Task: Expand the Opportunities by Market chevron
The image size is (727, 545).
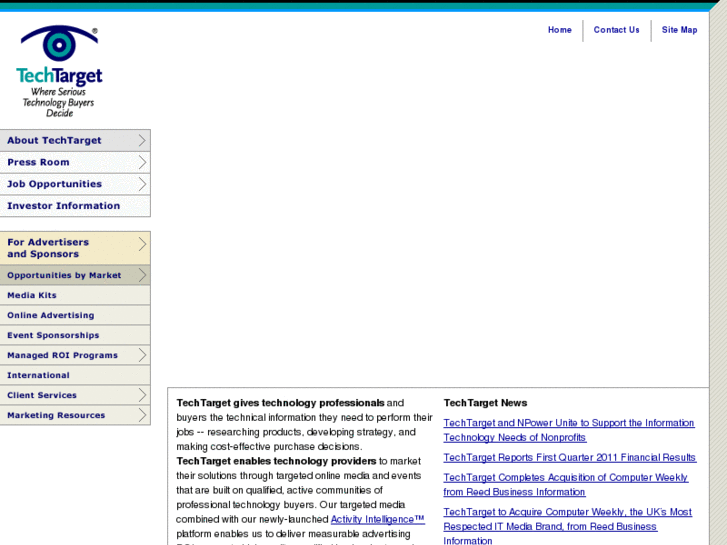Action: pos(142,275)
